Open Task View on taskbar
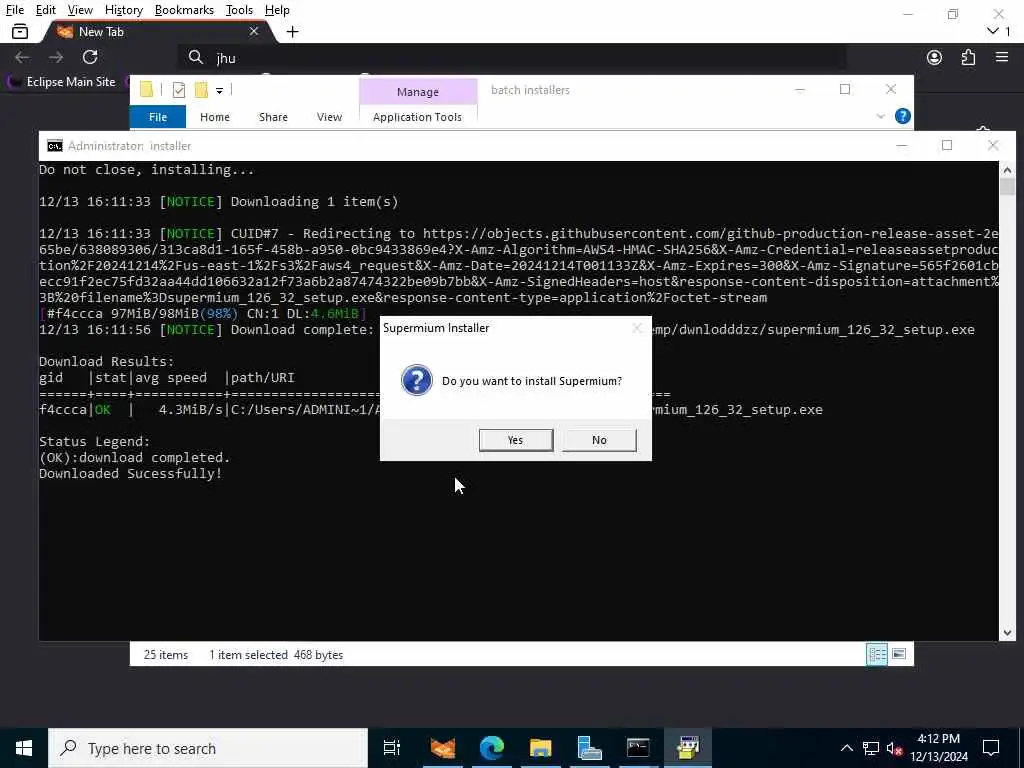 click(x=392, y=748)
